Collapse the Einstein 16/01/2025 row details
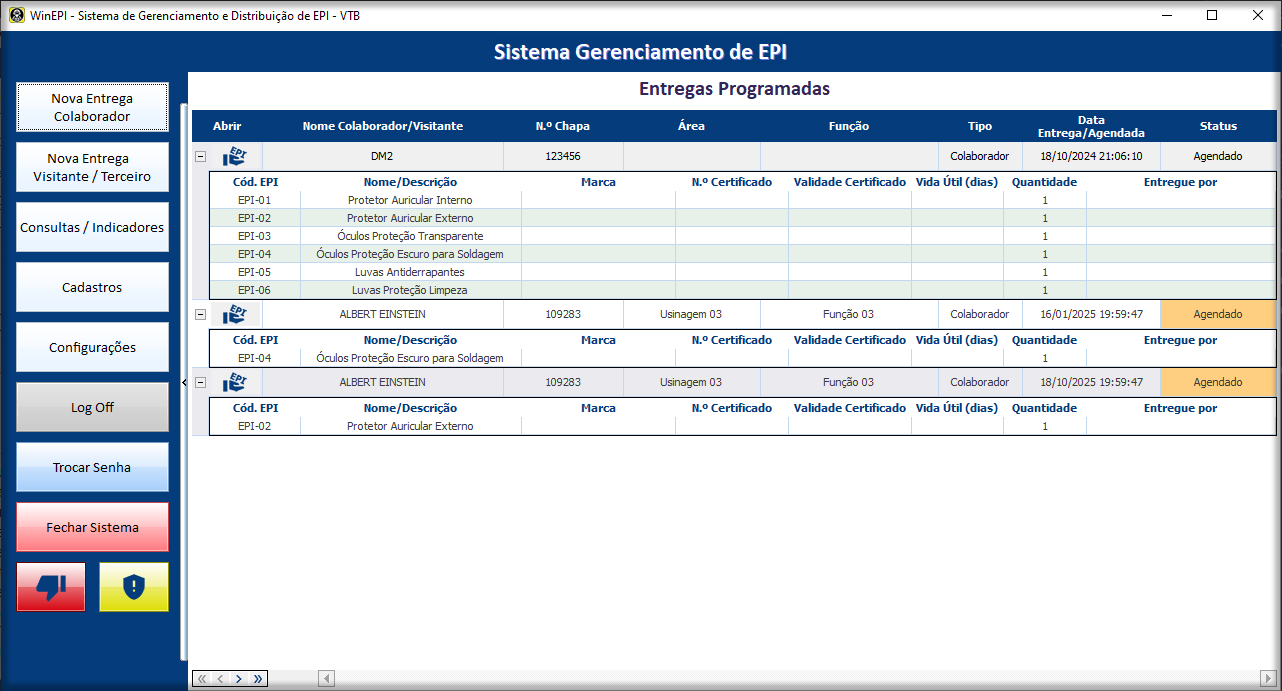The image size is (1282, 691). 200,314
